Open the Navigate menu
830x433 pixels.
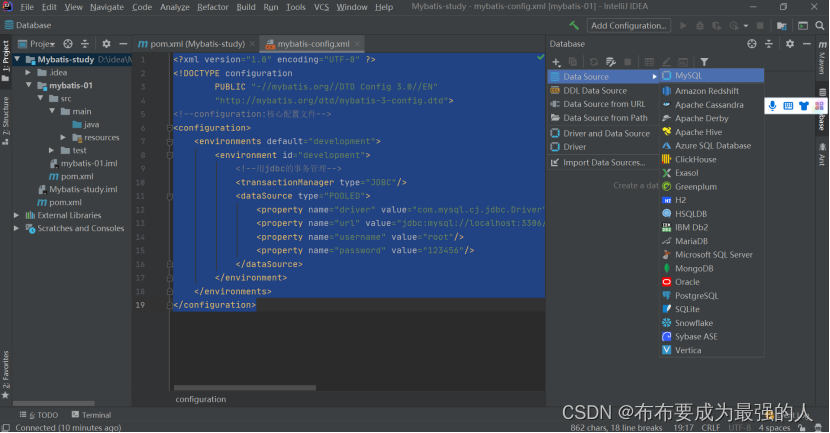107,7
